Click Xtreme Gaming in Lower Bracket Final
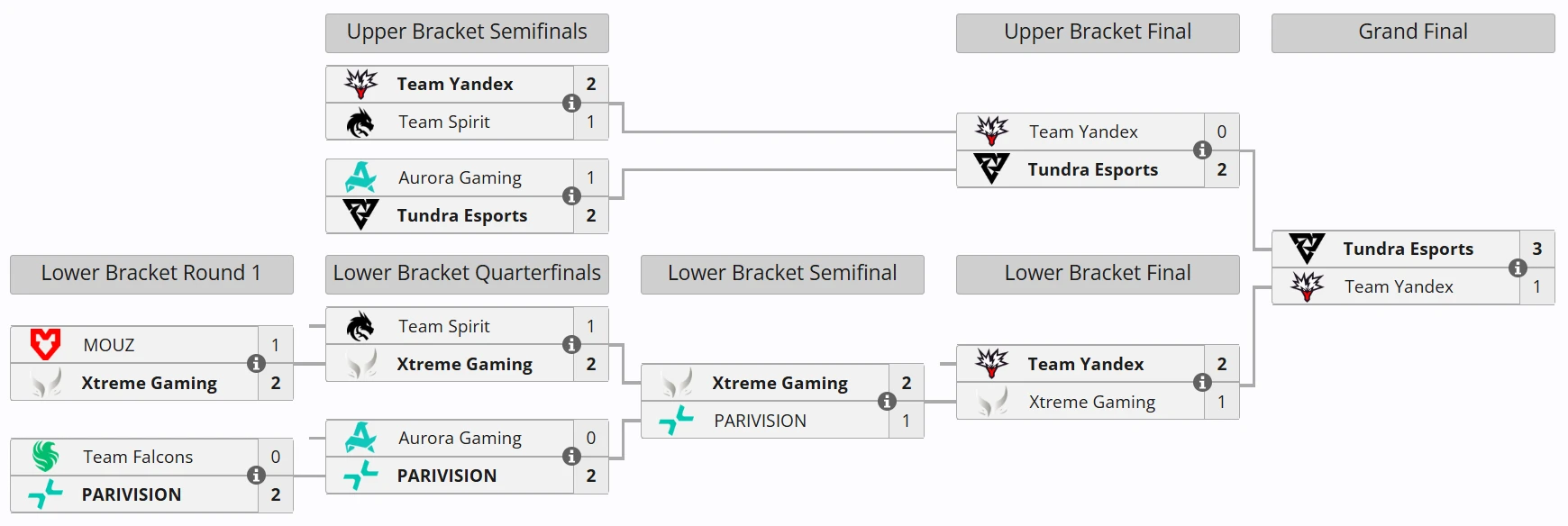This screenshot has height=526, width=1568. [x=1091, y=402]
